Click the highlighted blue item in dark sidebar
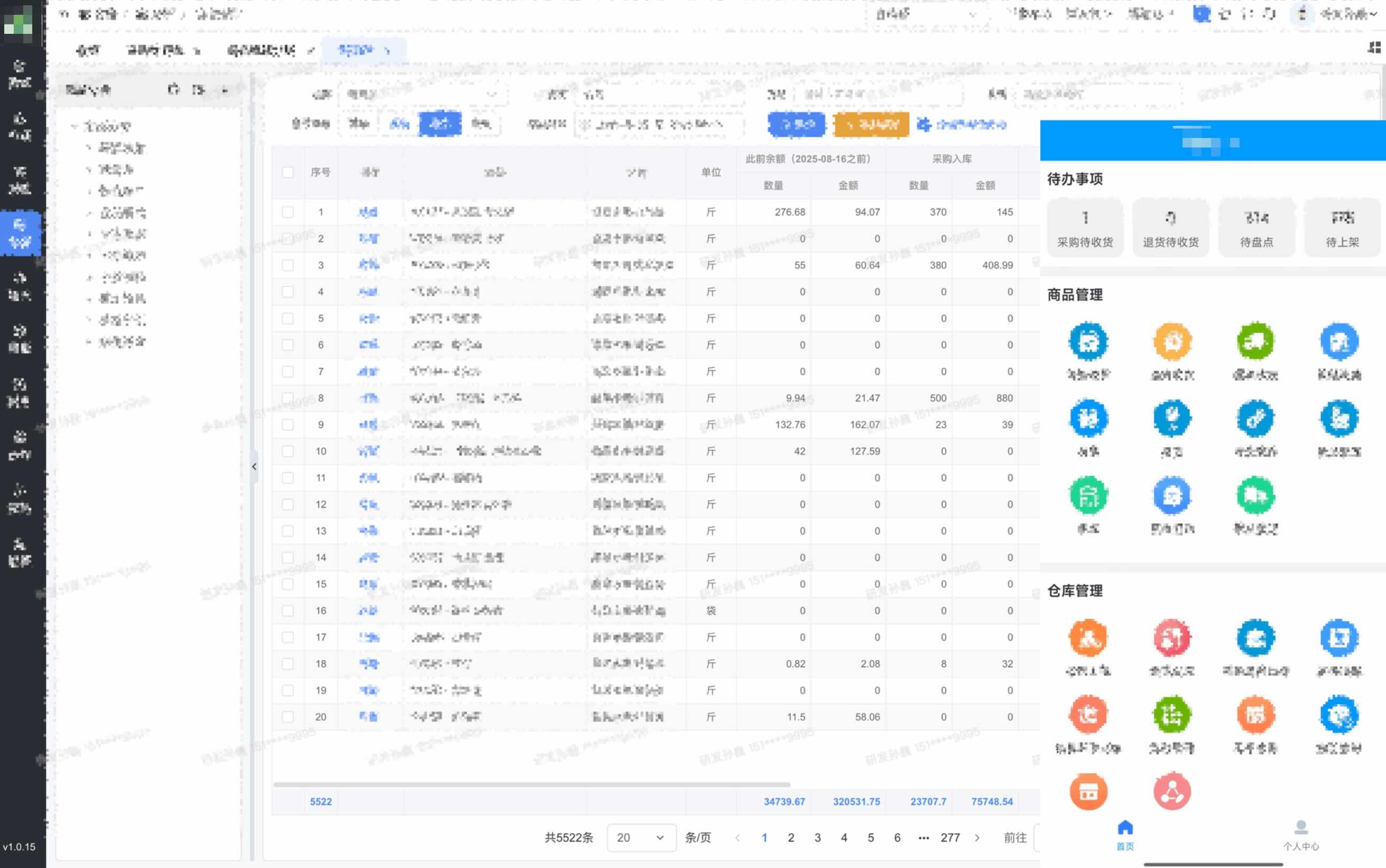 20,233
